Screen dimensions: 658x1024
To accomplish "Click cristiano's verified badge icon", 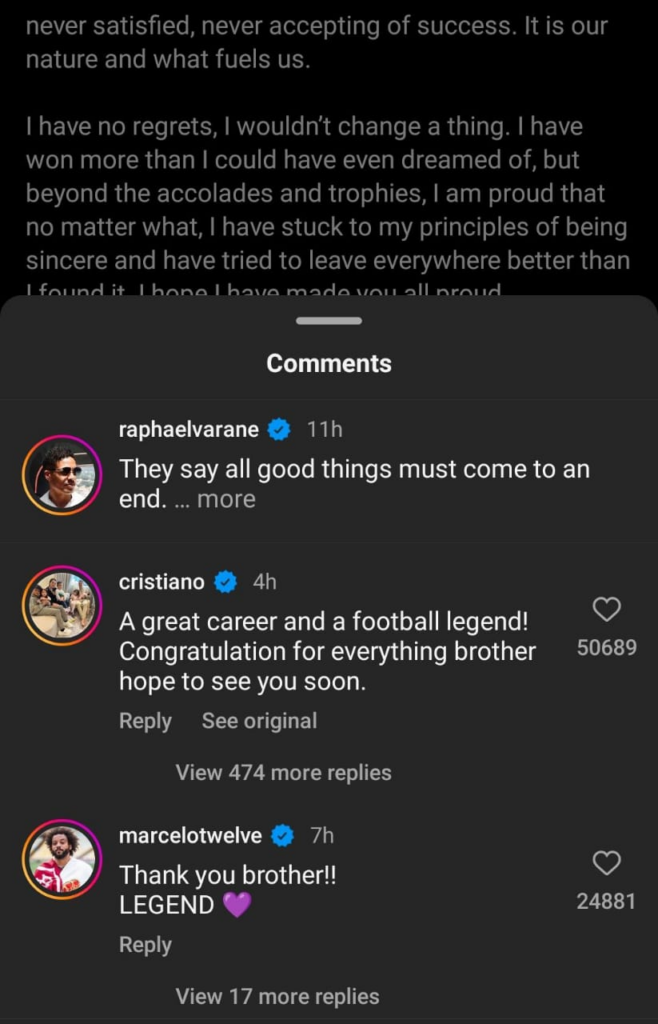I will (226, 582).
